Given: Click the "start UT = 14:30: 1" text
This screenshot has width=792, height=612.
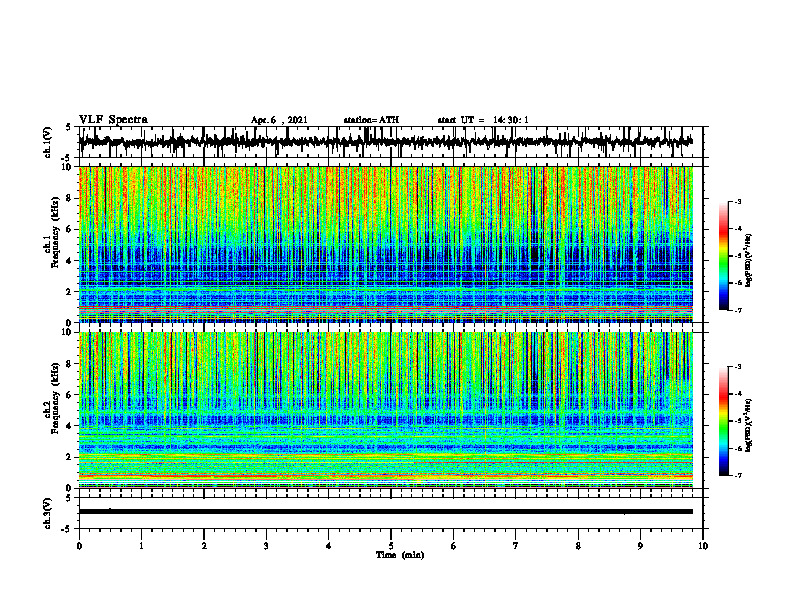Looking at the screenshot, I should click(x=483, y=120).
